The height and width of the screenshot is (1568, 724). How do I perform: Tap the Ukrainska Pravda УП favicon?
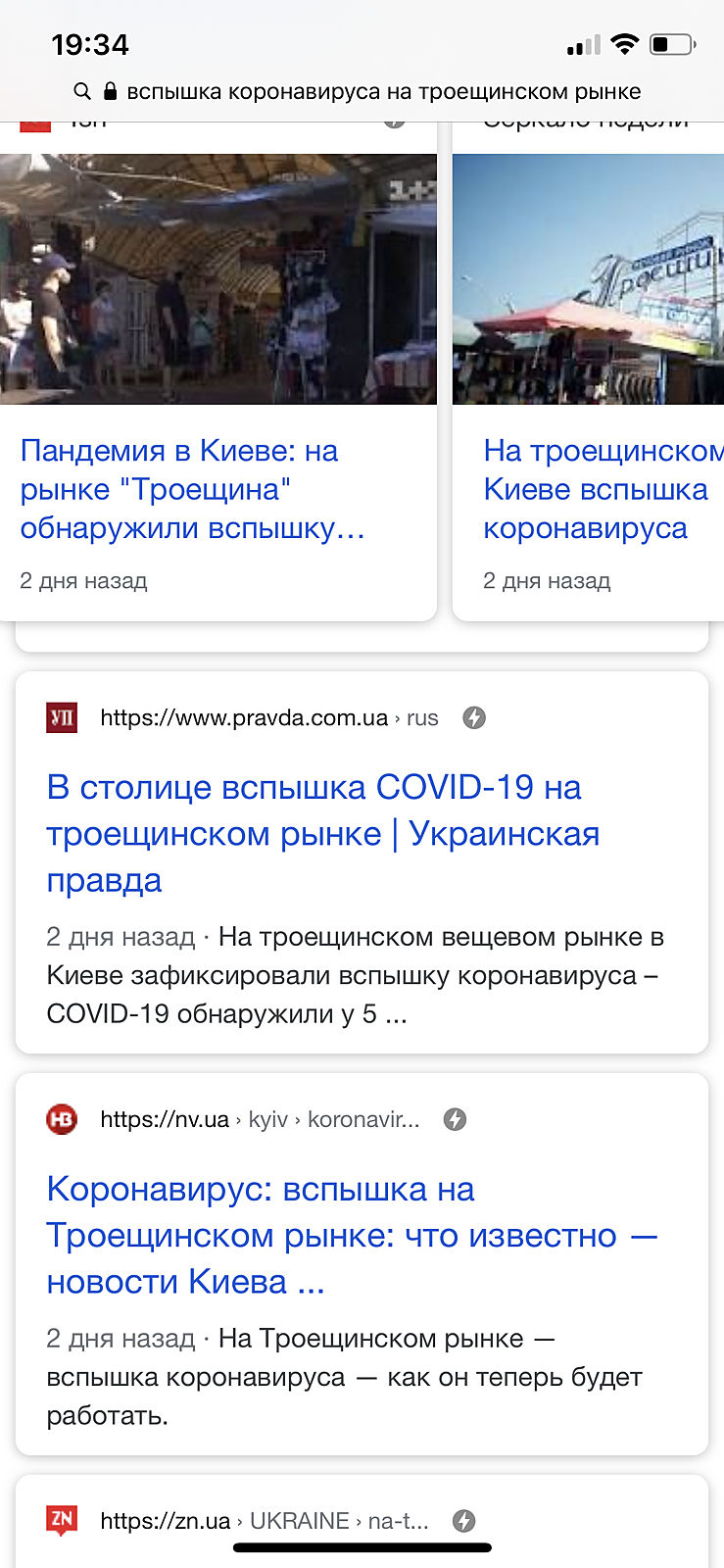click(62, 717)
